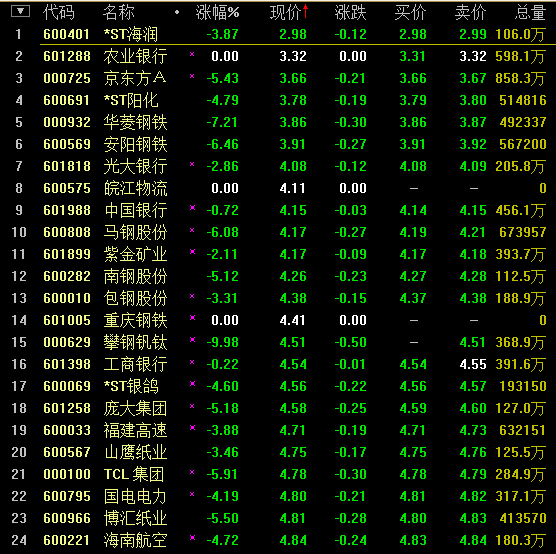Image resolution: width=556 pixels, height=554 pixels.
Task: Click the magenta marker beside 紫金矿业
Action: [192, 251]
